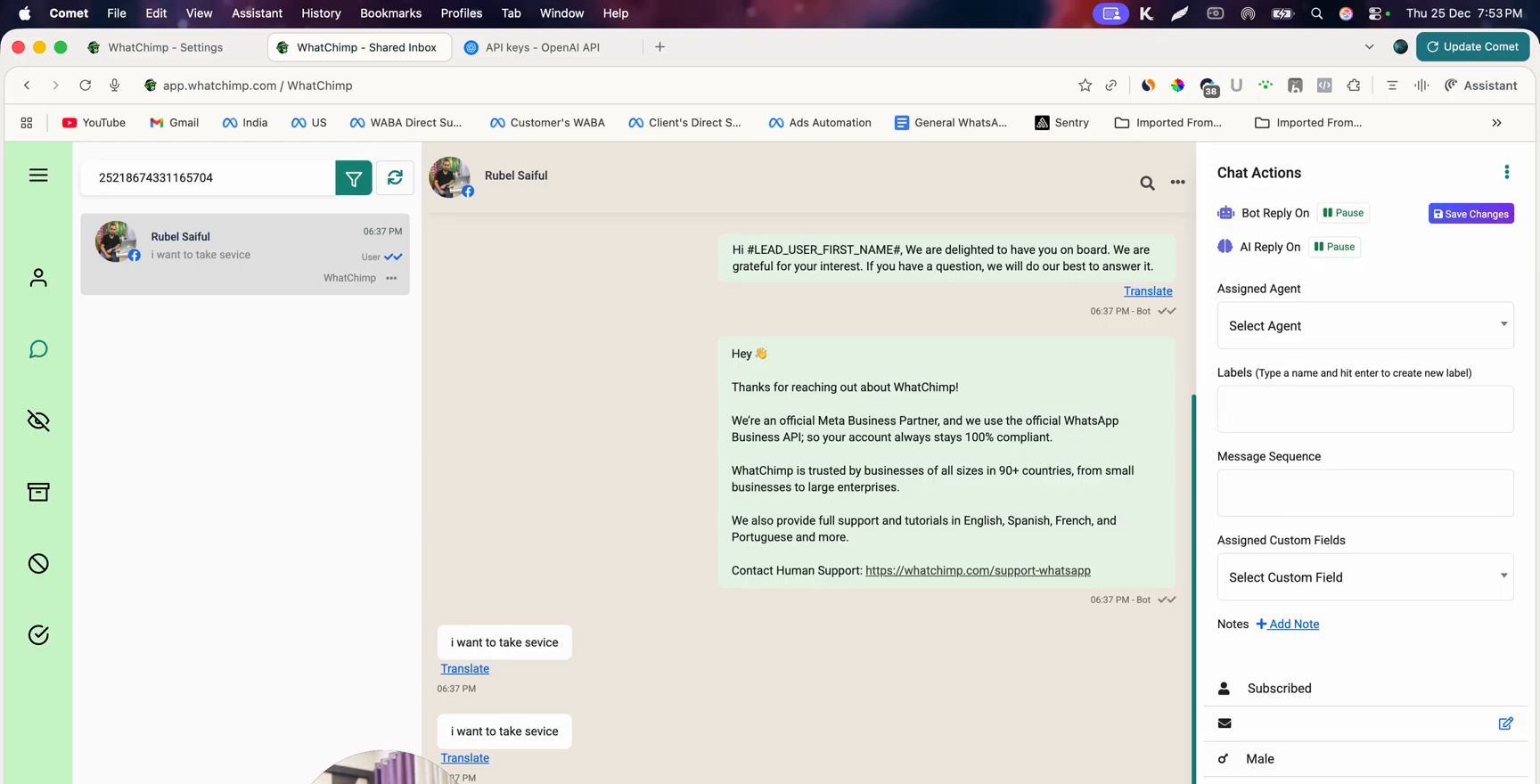The width and height of the screenshot is (1540, 784).
Task: Bookmark this page with the star icon
Action: pos(1085,86)
